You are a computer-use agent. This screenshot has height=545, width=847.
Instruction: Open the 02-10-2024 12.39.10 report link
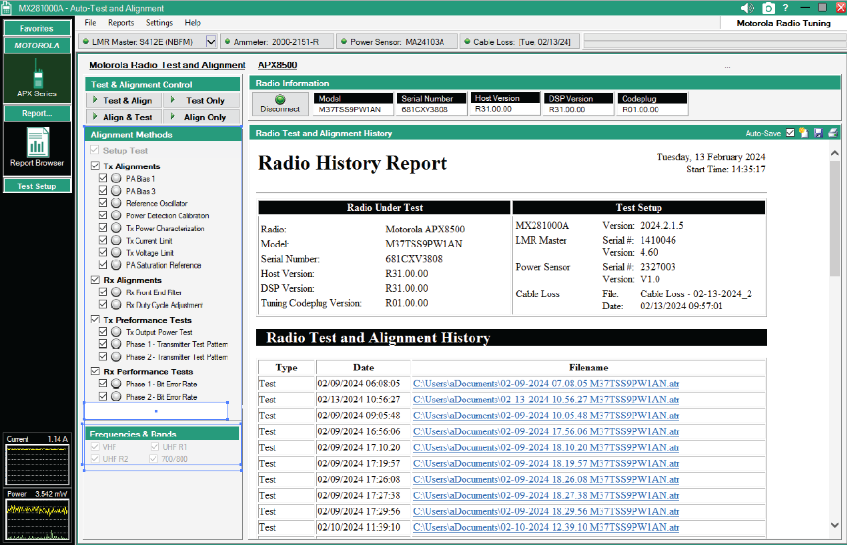(x=546, y=527)
